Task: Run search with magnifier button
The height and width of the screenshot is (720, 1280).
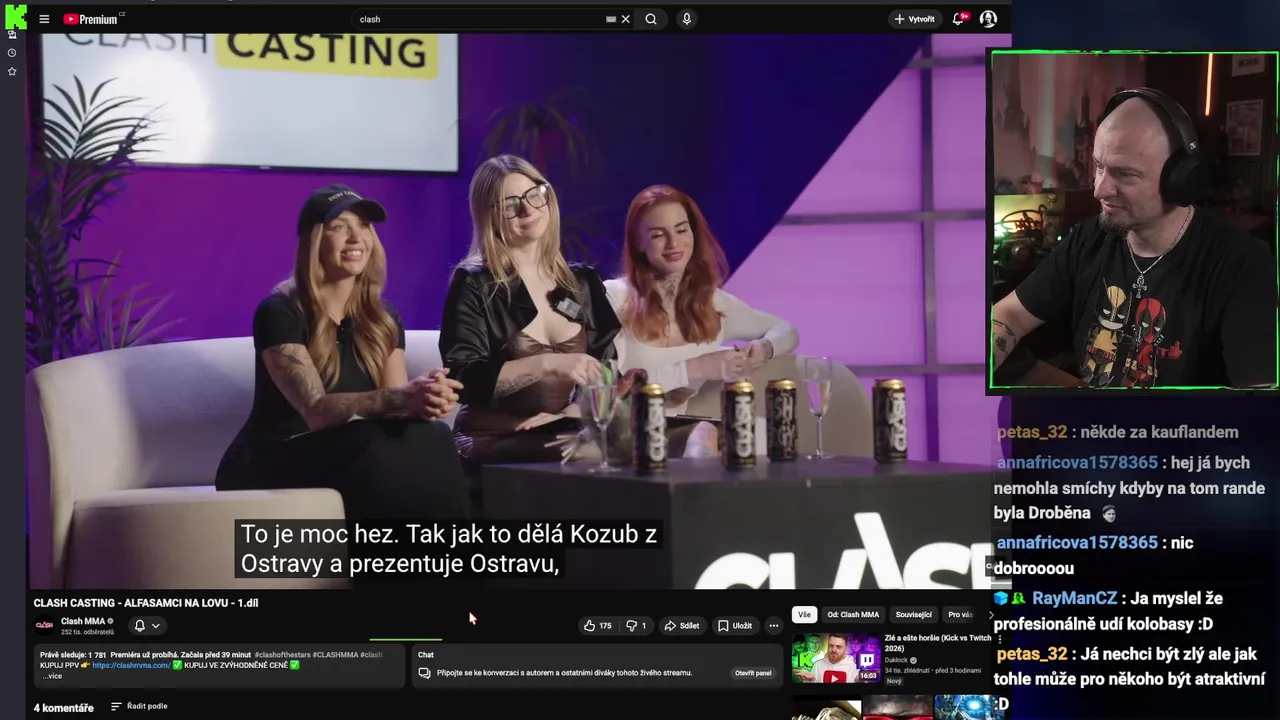Action: pos(651,19)
